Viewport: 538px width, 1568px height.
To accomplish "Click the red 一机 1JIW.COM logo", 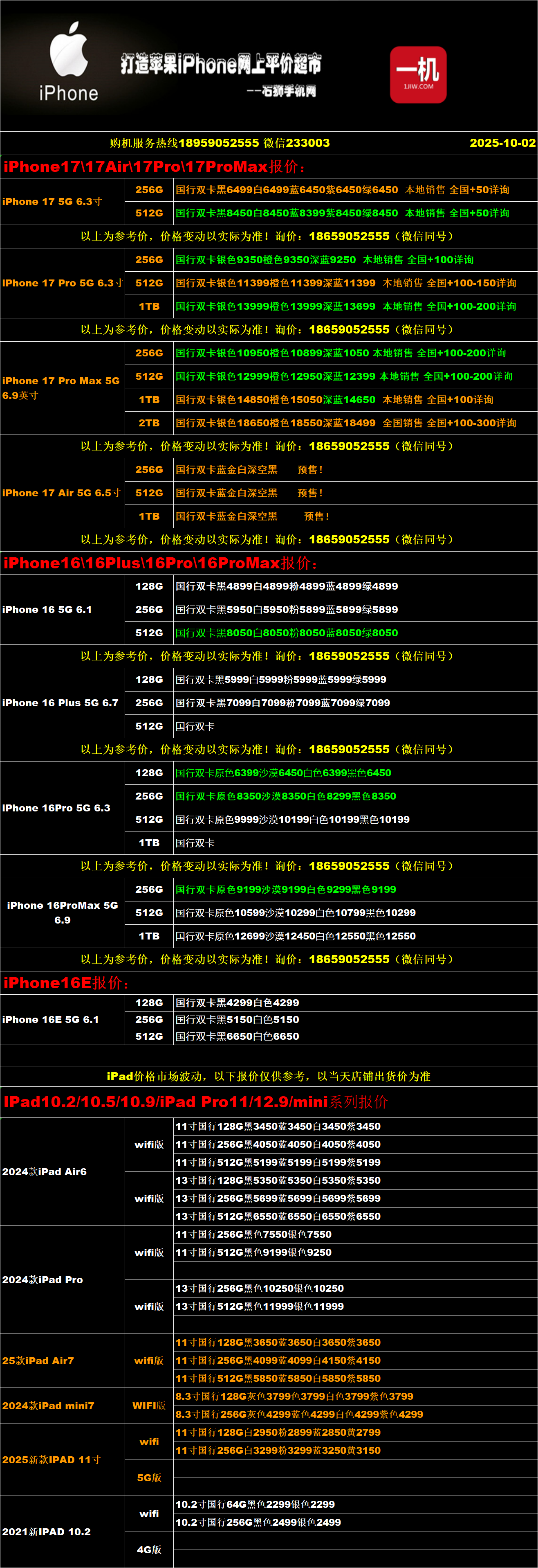I will [418, 74].
